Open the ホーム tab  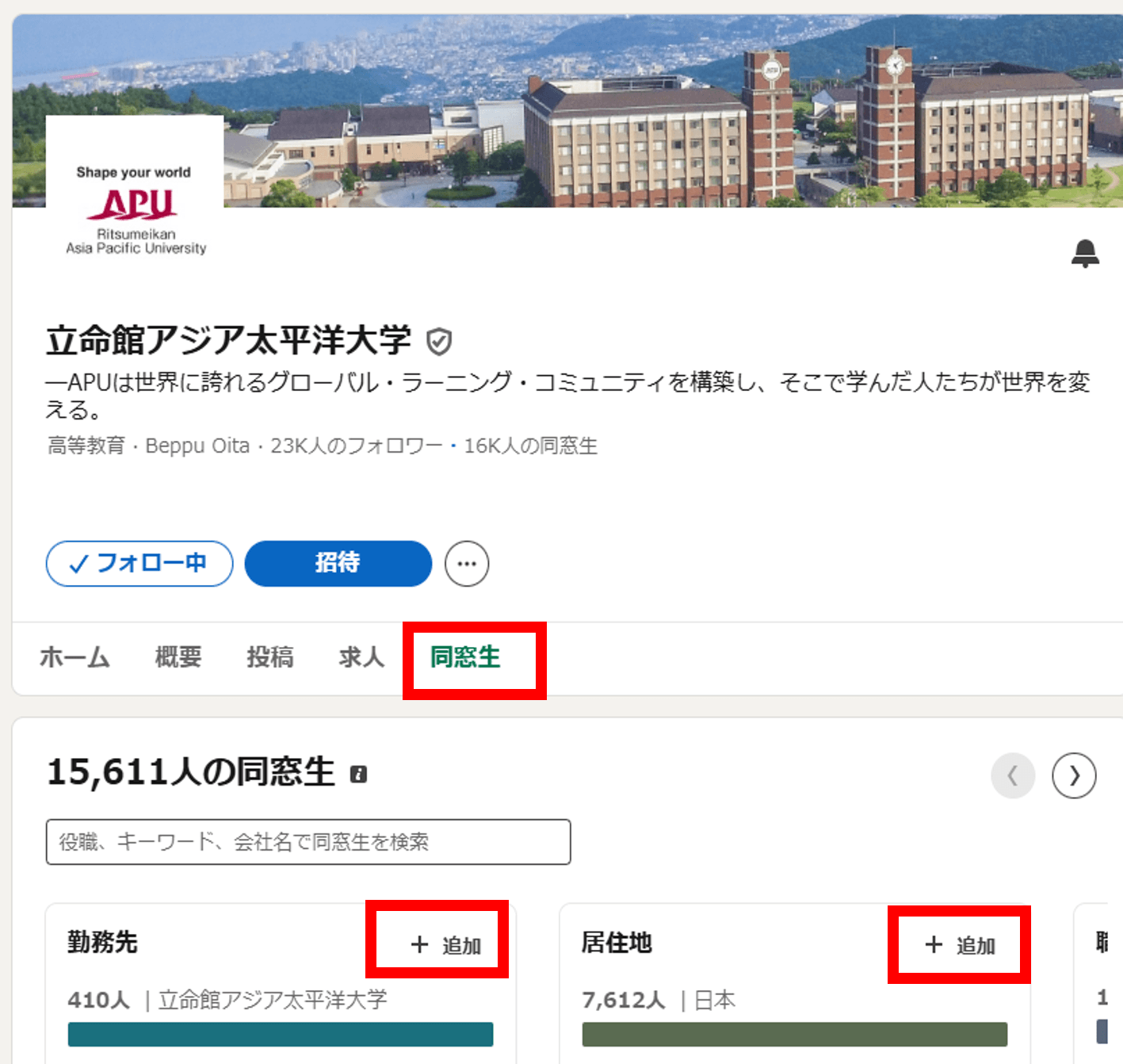[x=74, y=657]
